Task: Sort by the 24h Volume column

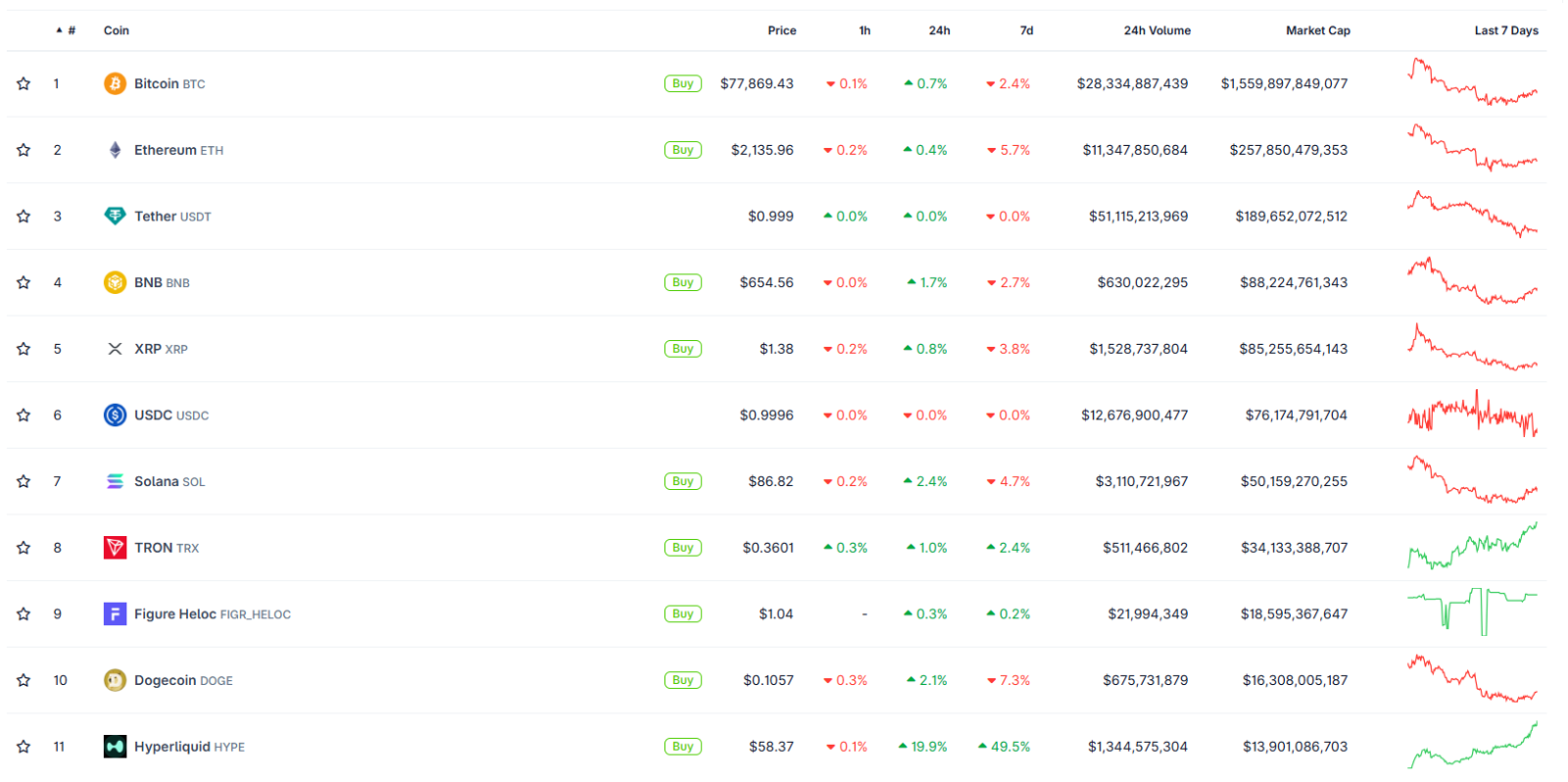Action: coord(1157,30)
